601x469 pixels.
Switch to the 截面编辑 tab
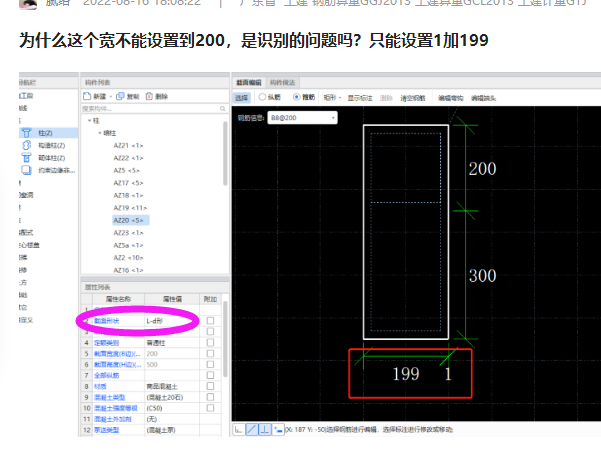(x=249, y=82)
